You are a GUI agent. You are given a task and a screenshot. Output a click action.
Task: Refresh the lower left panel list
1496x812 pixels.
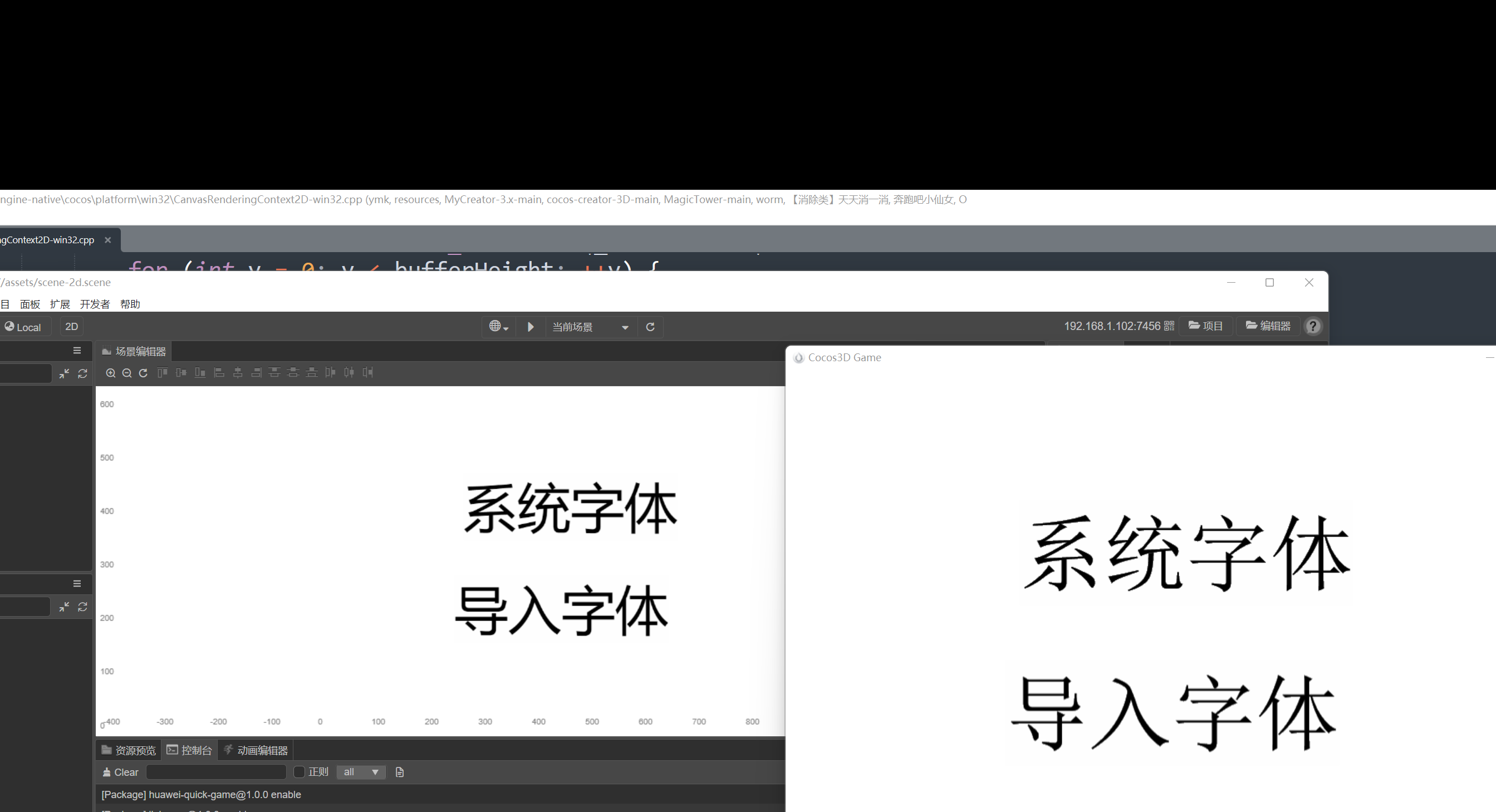[x=82, y=607]
